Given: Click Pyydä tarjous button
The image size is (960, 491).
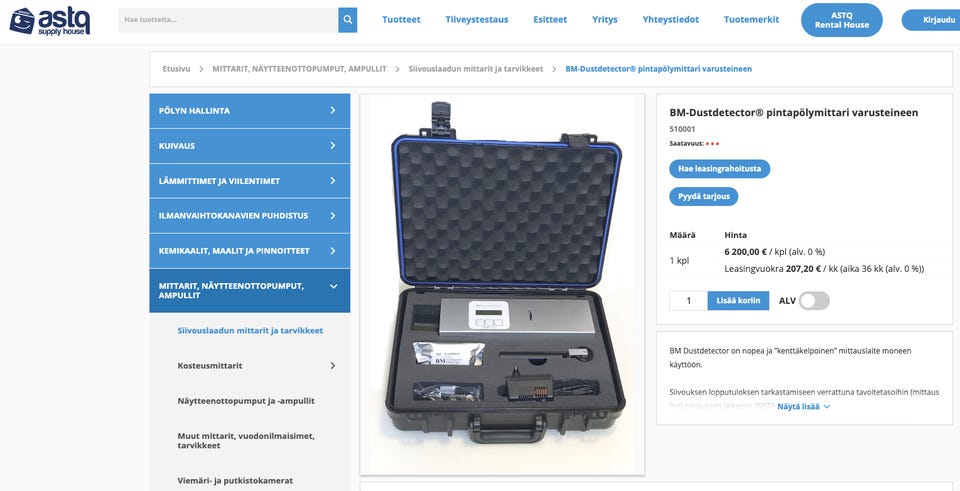Looking at the screenshot, I should pos(703,197).
